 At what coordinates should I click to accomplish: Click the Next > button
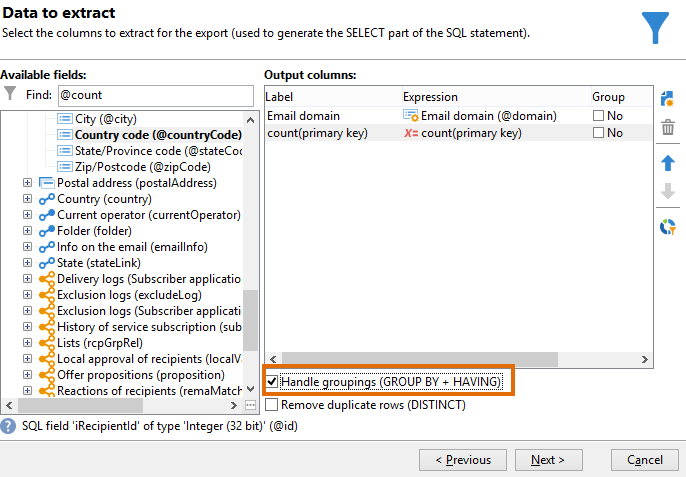click(549, 460)
